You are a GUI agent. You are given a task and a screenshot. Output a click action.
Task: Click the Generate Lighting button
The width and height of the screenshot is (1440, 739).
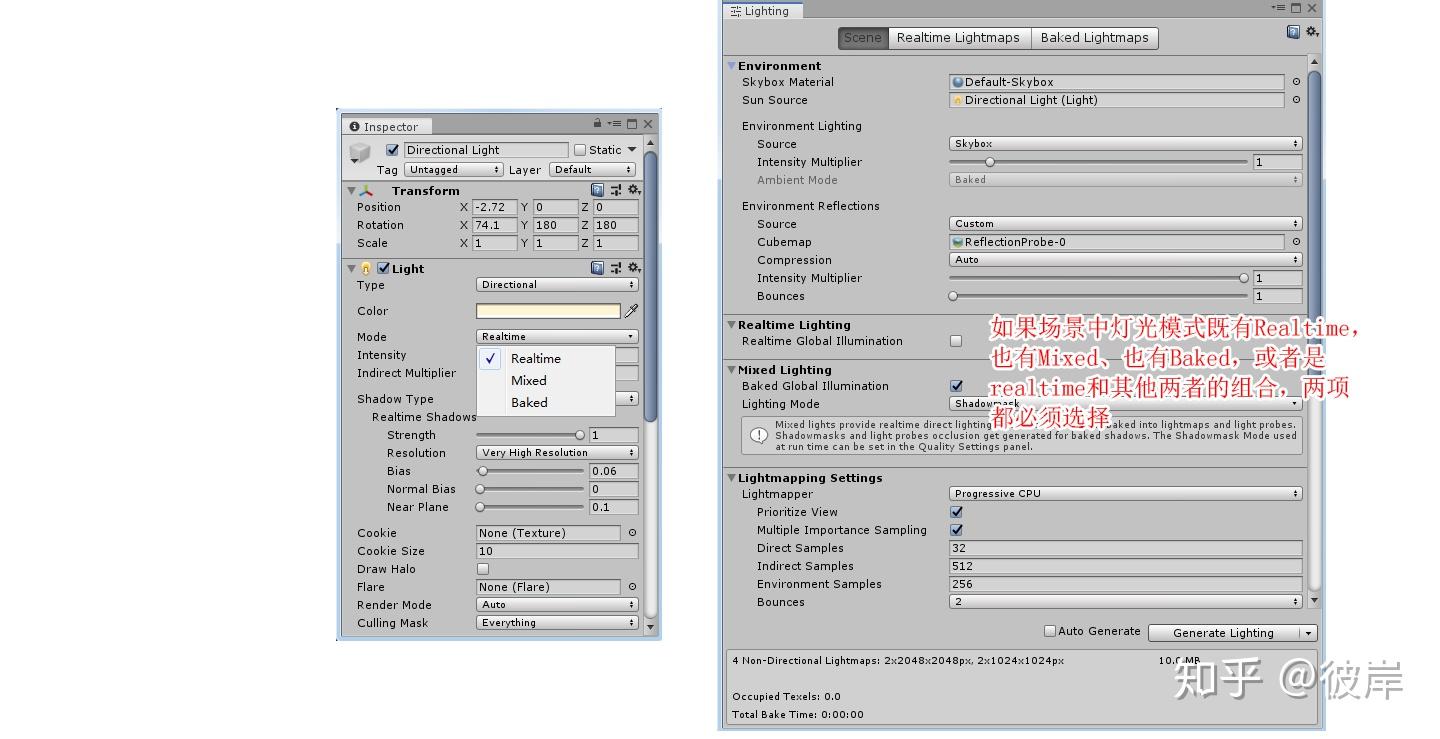(1223, 633)
